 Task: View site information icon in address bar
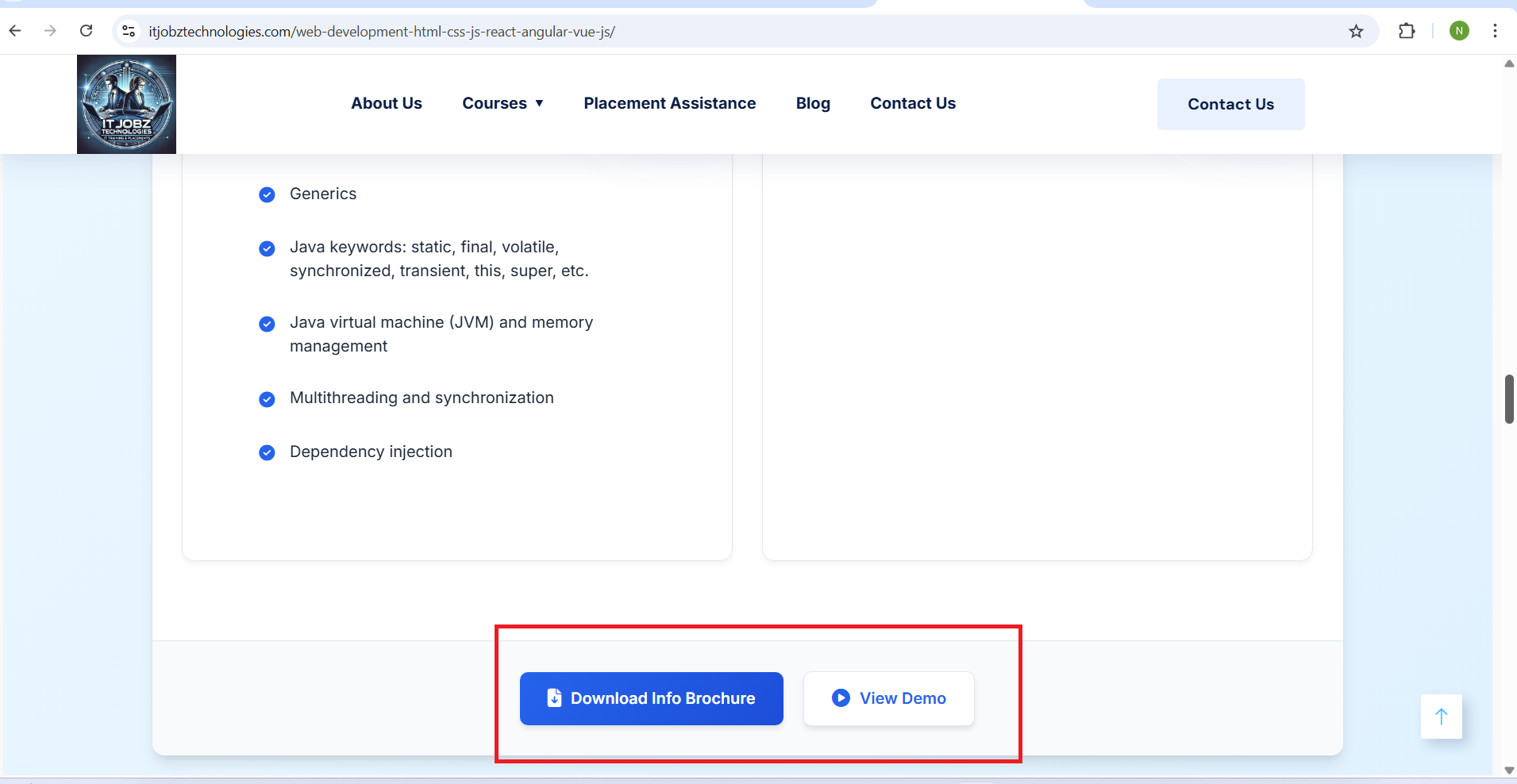pos(129,31)
